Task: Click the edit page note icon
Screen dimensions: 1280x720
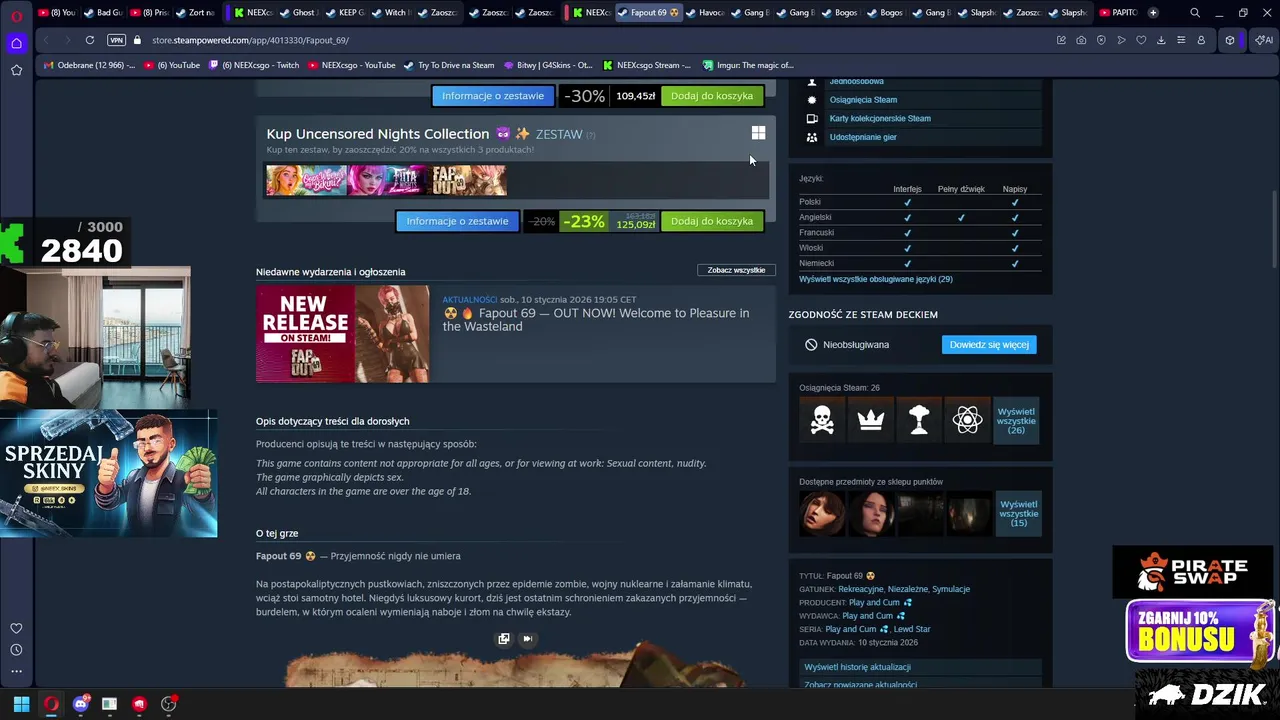Action: click(1061, 40)
